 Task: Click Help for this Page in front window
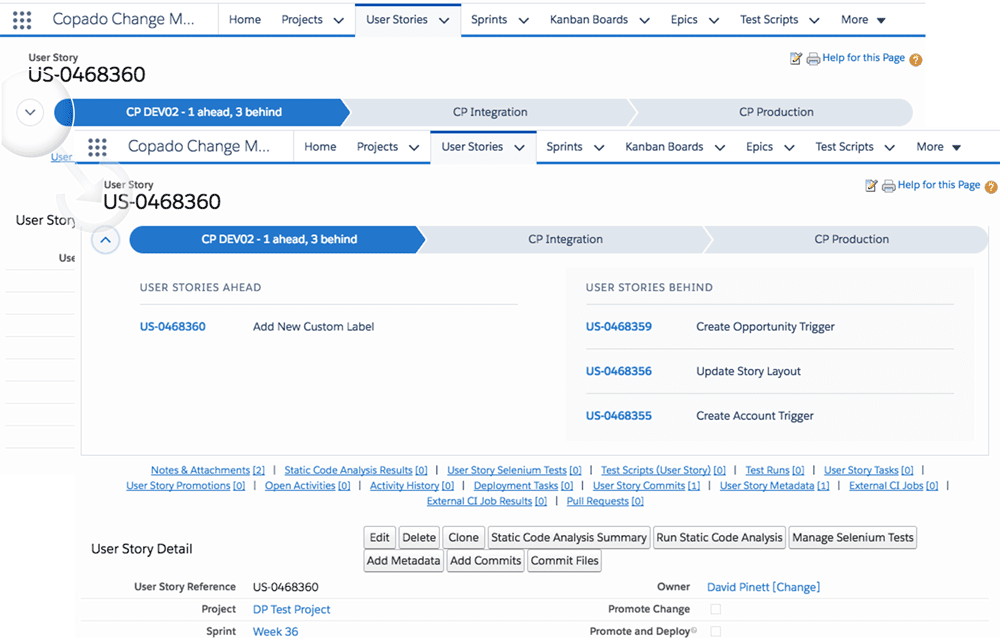tap(939, 185)
